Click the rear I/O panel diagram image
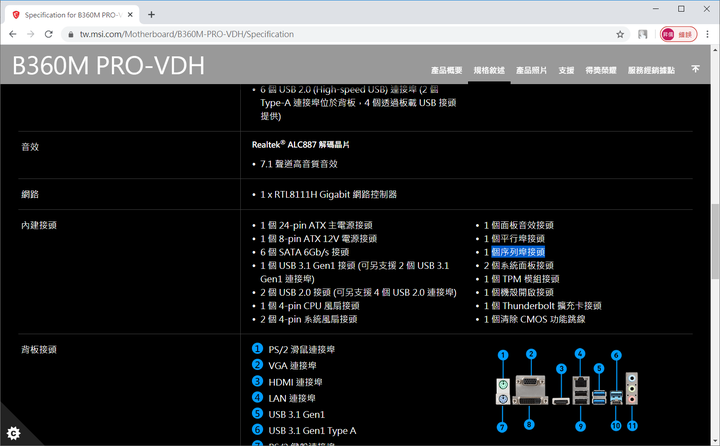The height and width of the screenshot is (446, 720). [567, 390]
